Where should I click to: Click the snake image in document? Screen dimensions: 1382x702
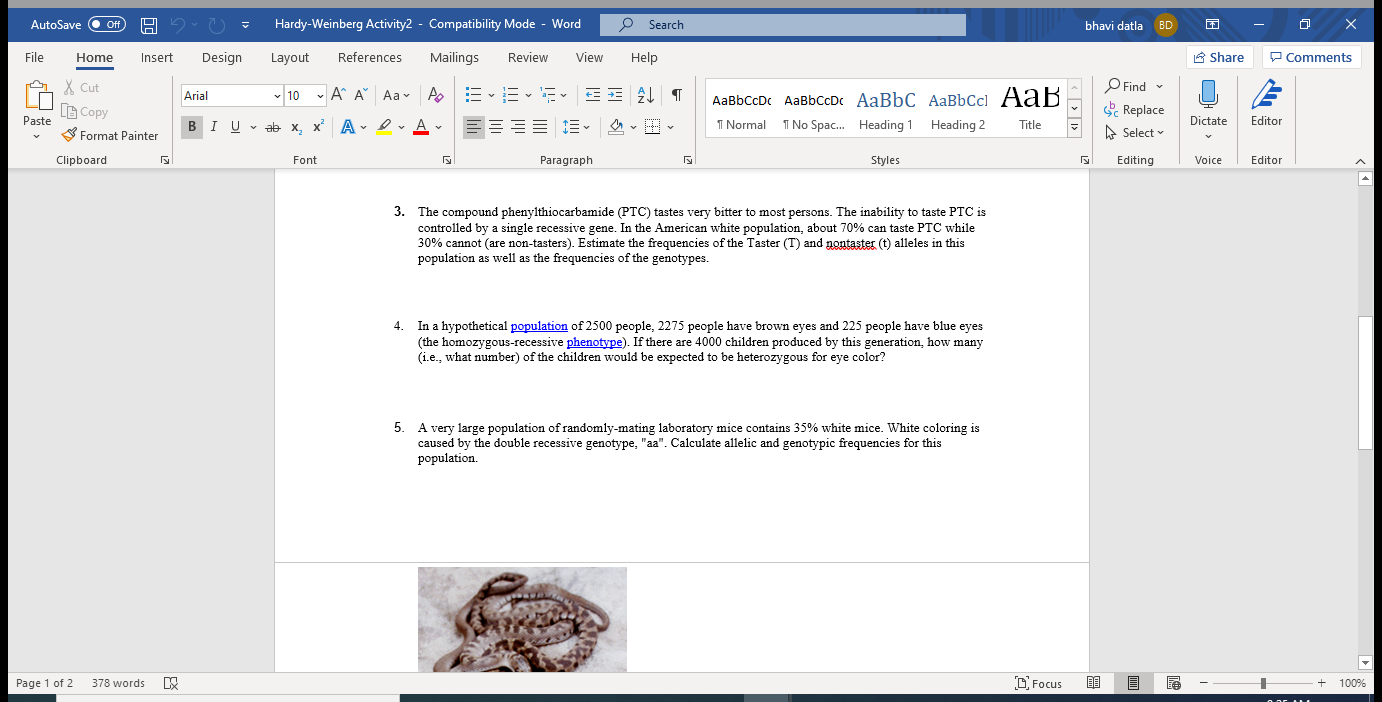tap(522, 619)
